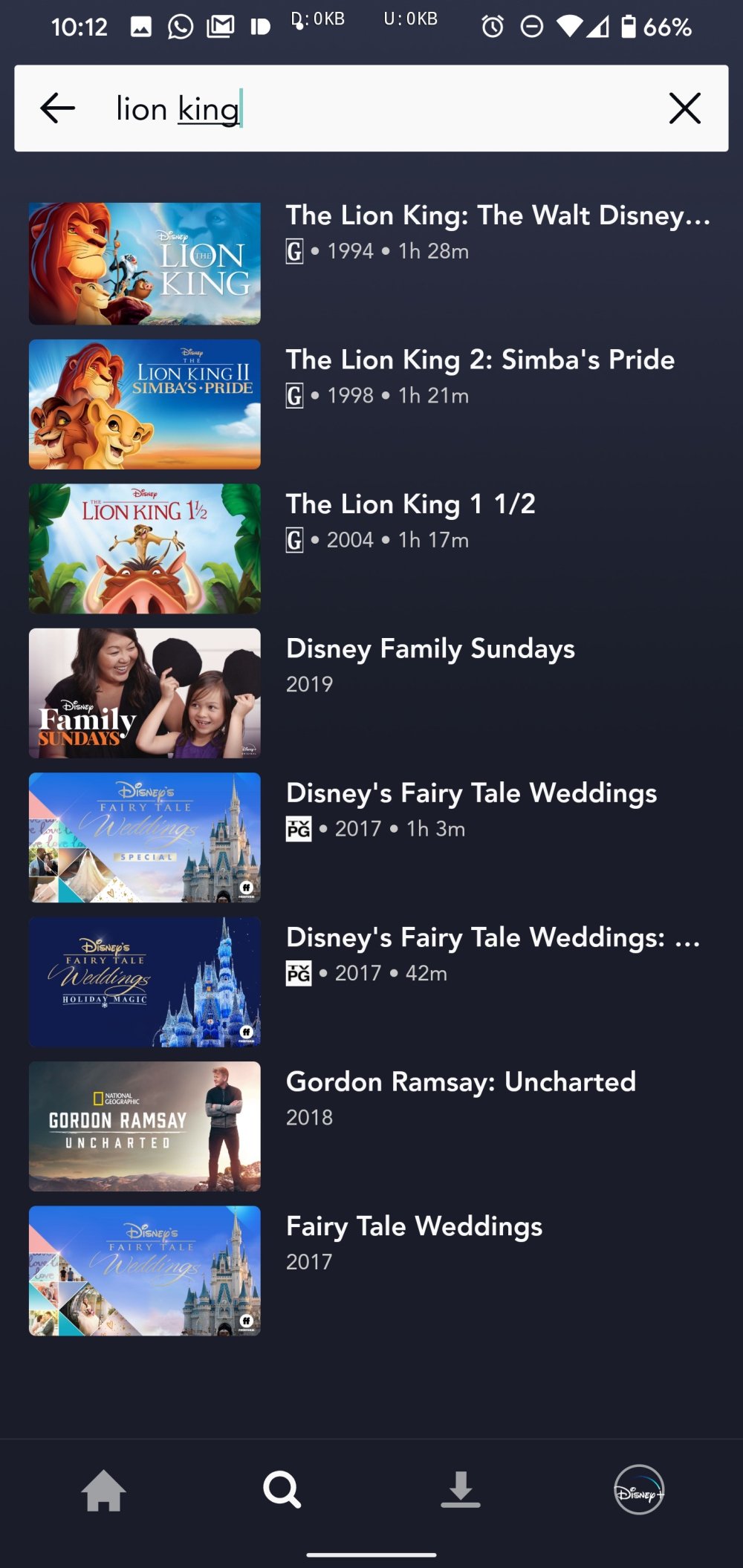Image resolution: width=743 pixels, height=1568 pixels.
Task: Go to Home tab icon
Action: [x=103, y=1490]
